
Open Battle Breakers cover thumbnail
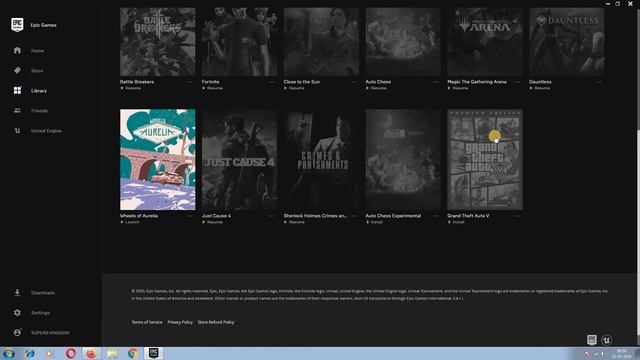pos(158,42)
